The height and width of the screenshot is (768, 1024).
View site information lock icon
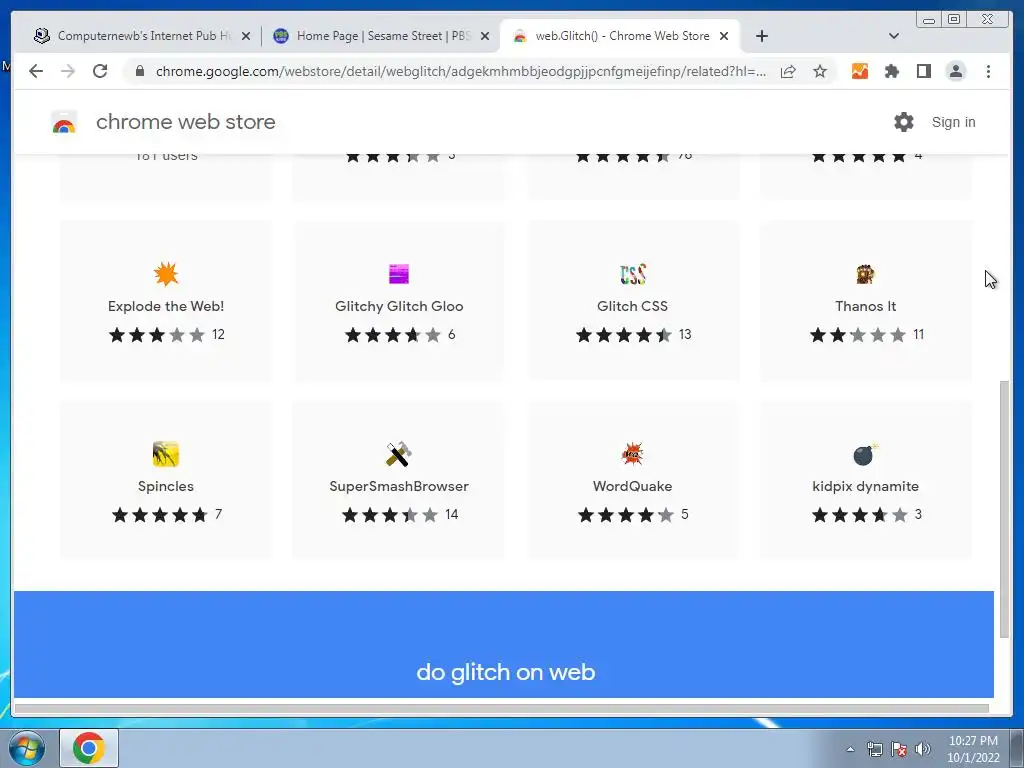139,71
